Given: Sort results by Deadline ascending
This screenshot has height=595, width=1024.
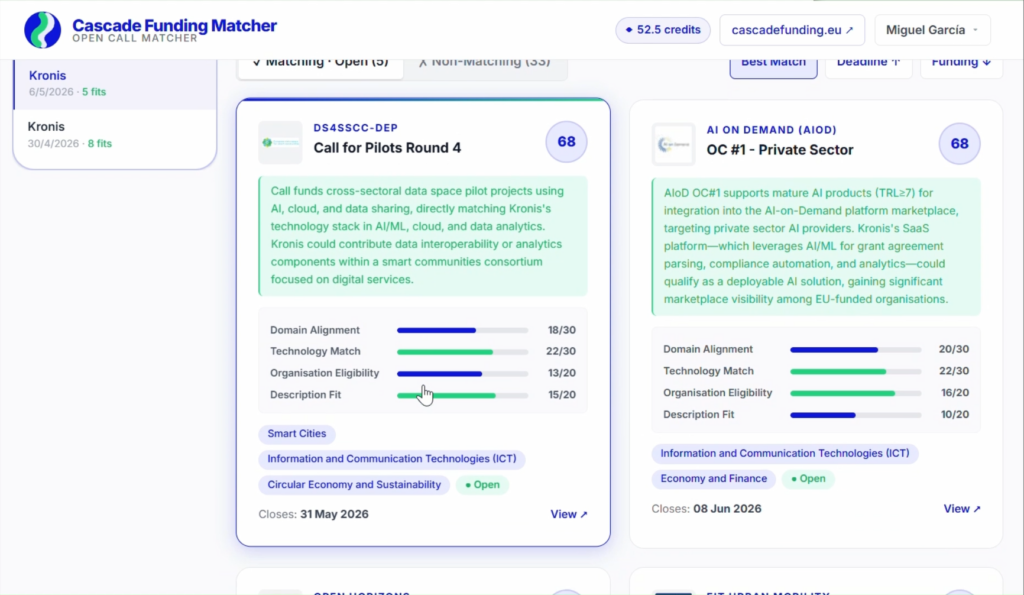Looking at the screenshot, I should (x=869, y=63).
